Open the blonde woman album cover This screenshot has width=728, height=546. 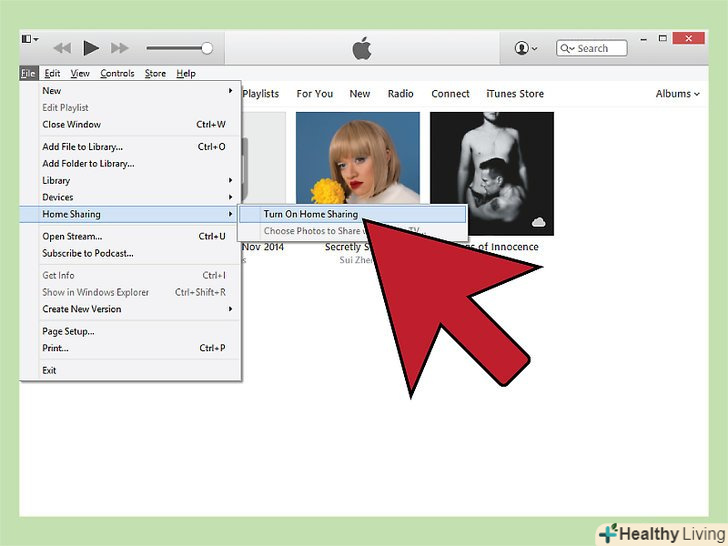pyautogui.click(x=358, y=158)
